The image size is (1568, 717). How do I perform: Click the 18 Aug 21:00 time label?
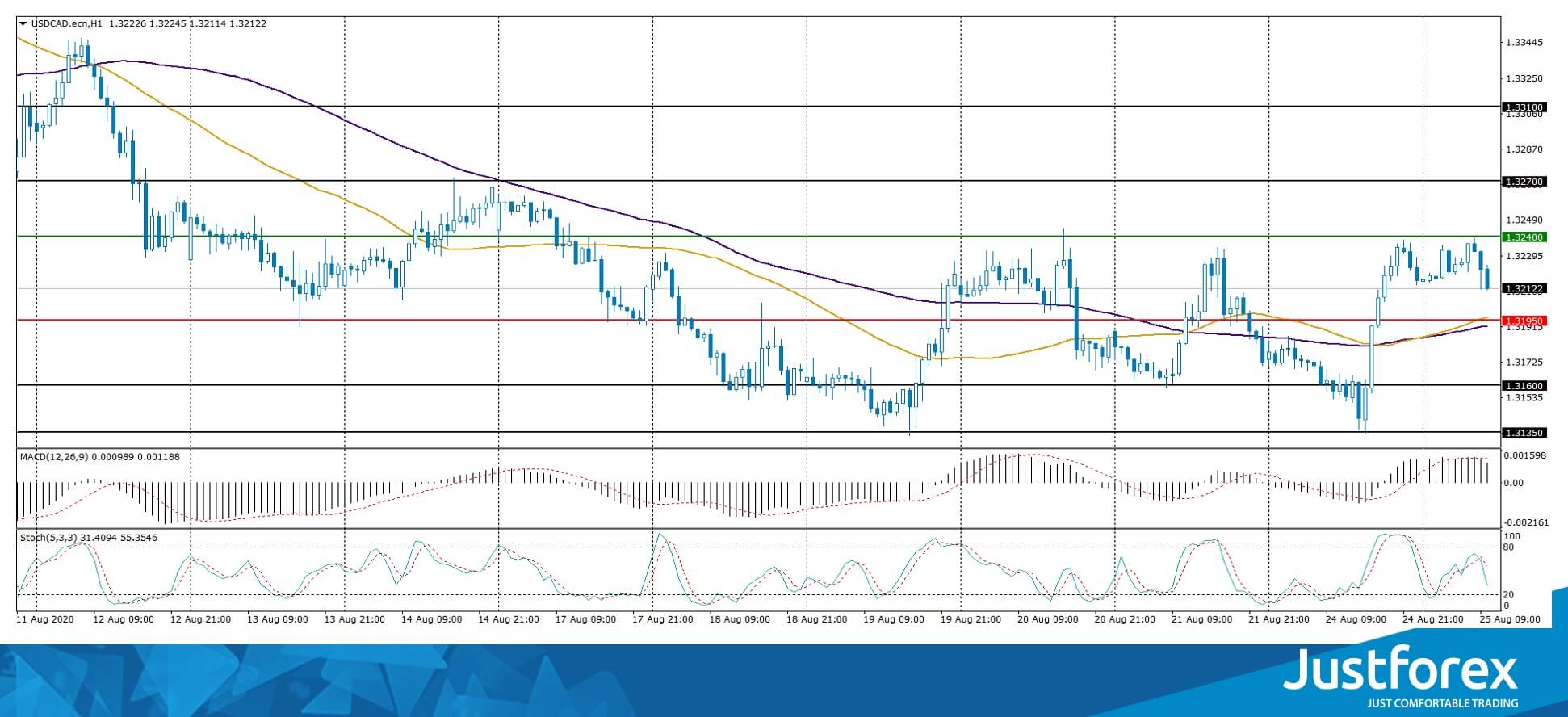[x=817, y=619]
